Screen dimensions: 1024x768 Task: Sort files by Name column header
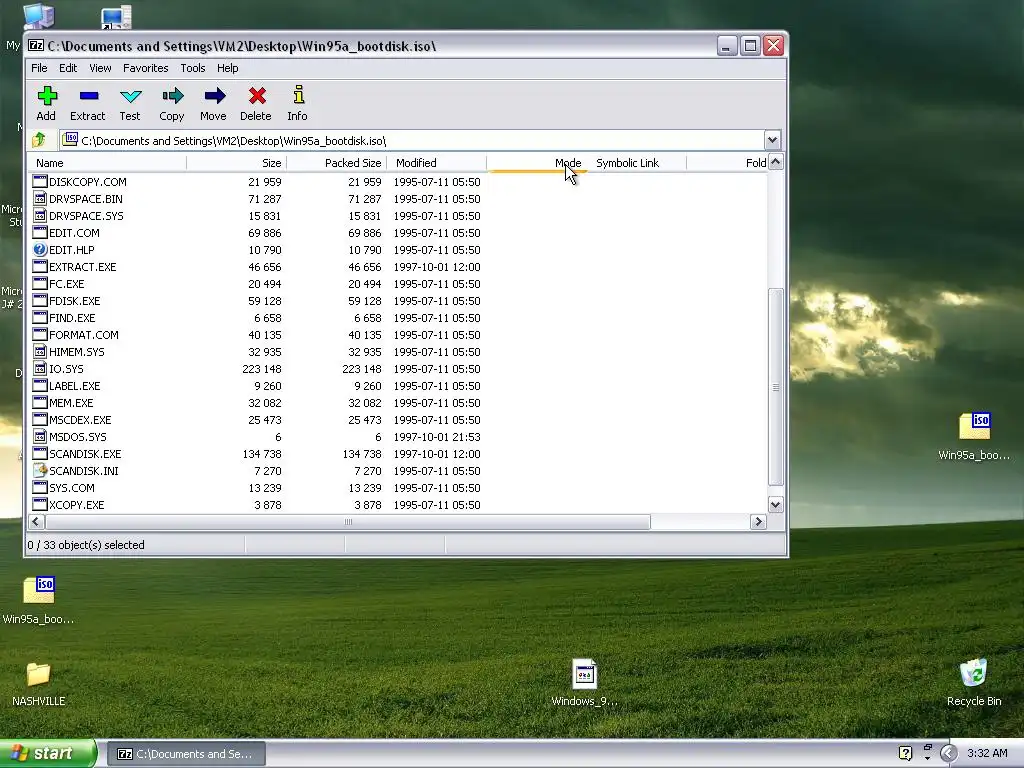point(107,163)
